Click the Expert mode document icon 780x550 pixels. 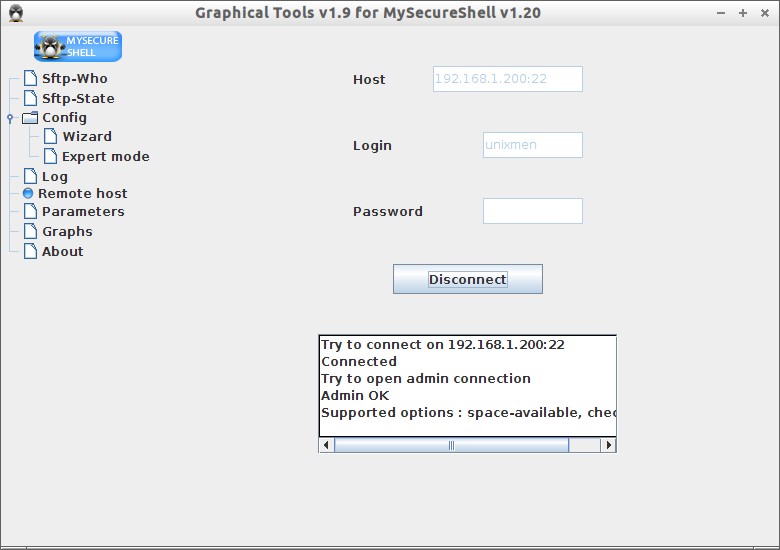point(51,156)
